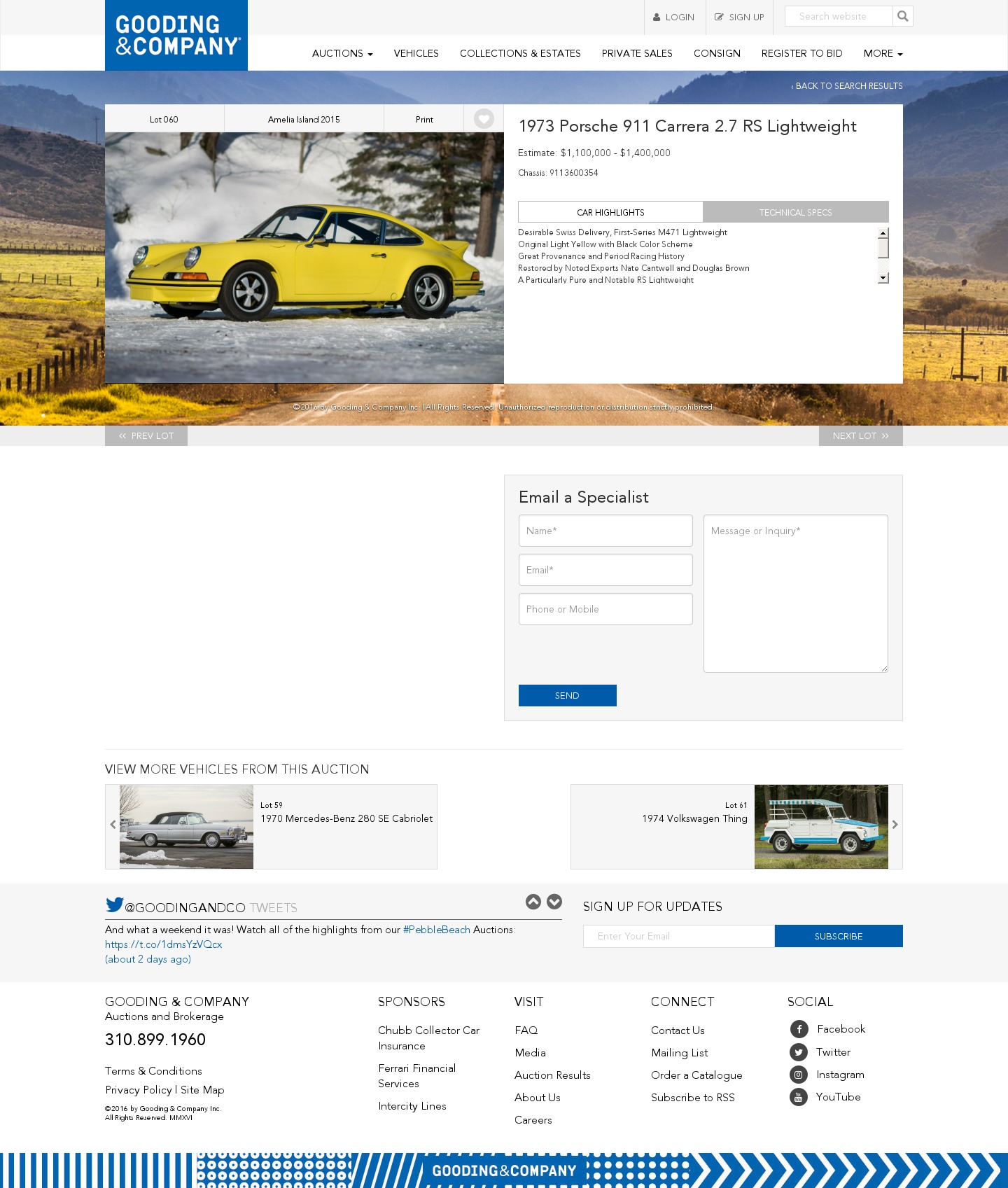Viewport: 1008px width, 1188px height.
Task: Click the favorite heart icon
Action: tap(484, 119)
